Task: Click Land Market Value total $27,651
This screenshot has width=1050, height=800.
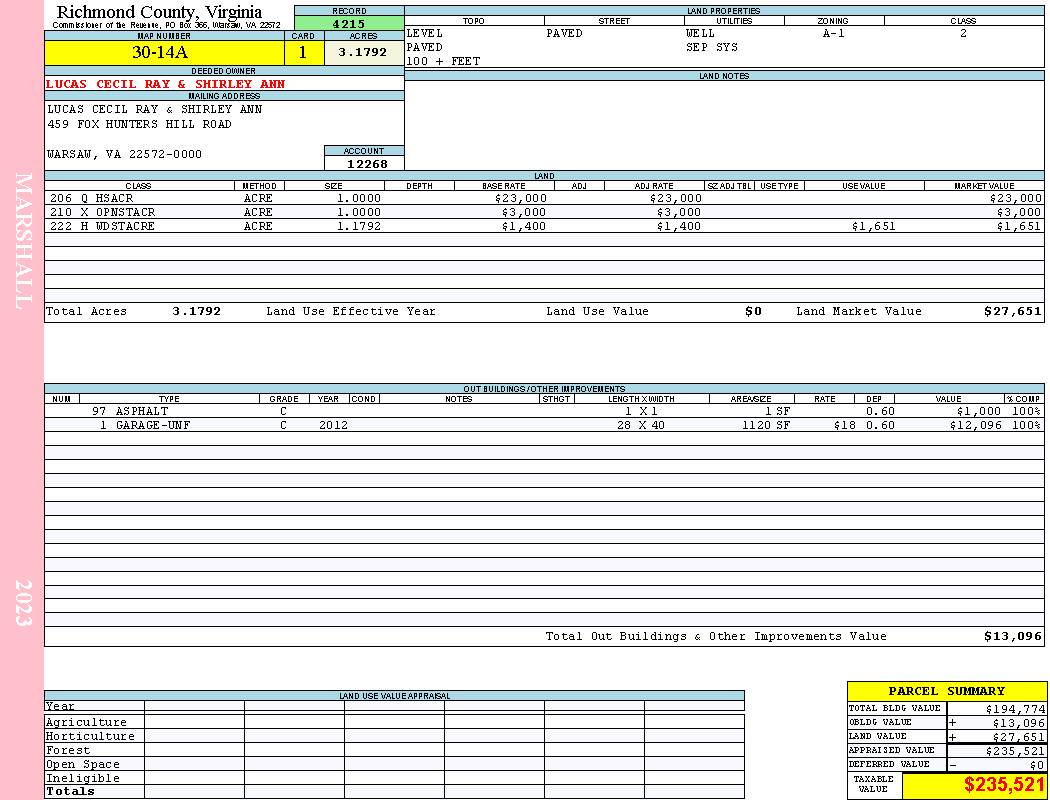Action: tap(1013, 311)
